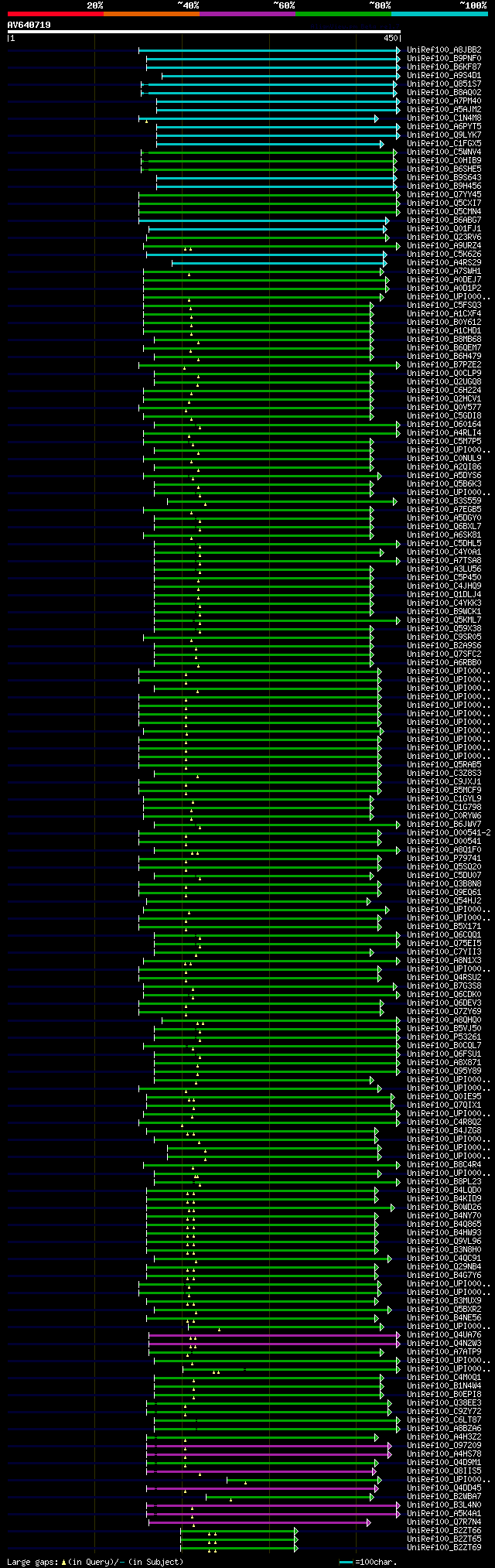The image size is (495, 1568).
Task: Click the '=100char.' scale legend text
Action: (x=375, y=1562)
